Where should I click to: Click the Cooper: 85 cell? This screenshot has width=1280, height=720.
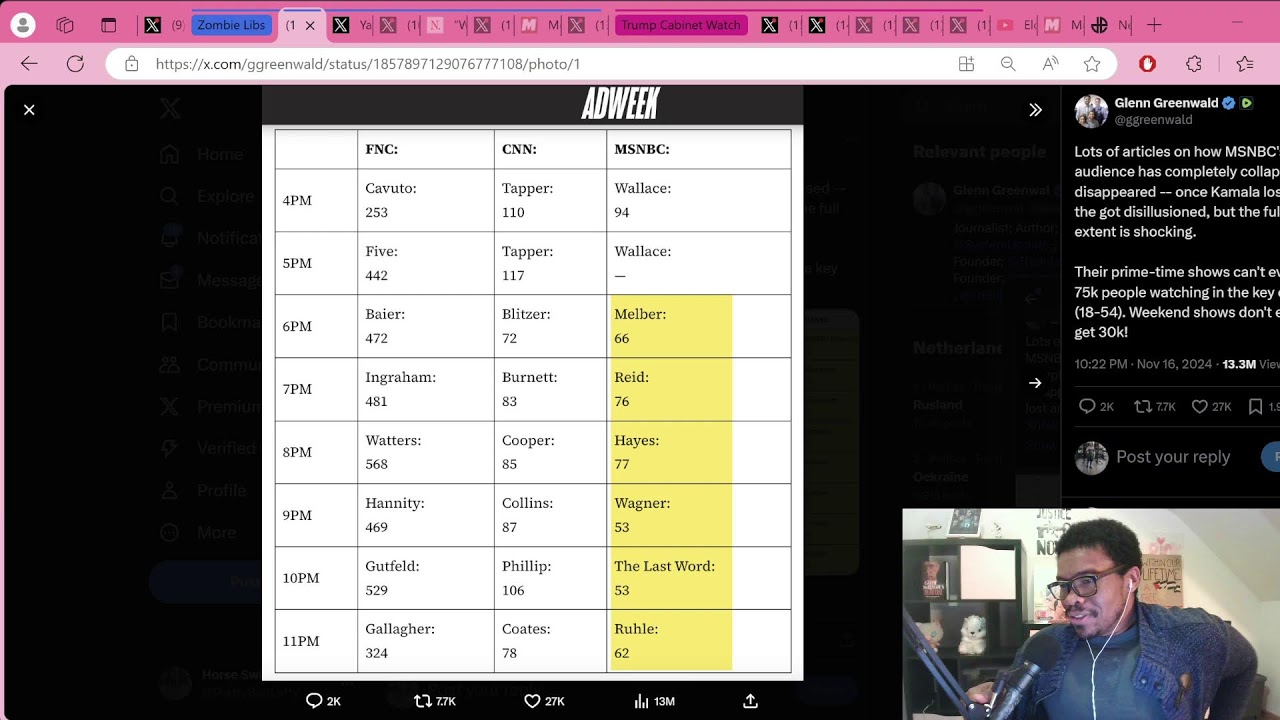click(x=550, y=452)
